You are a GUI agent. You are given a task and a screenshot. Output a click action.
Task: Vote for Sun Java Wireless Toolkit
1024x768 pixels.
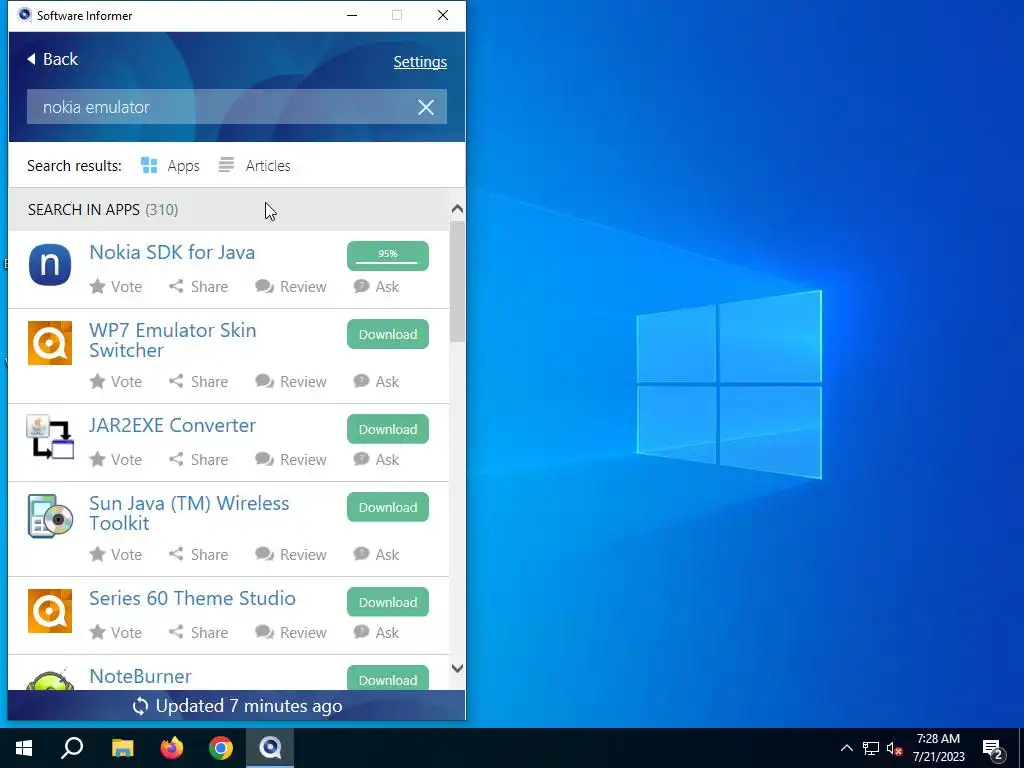[116, 554]
